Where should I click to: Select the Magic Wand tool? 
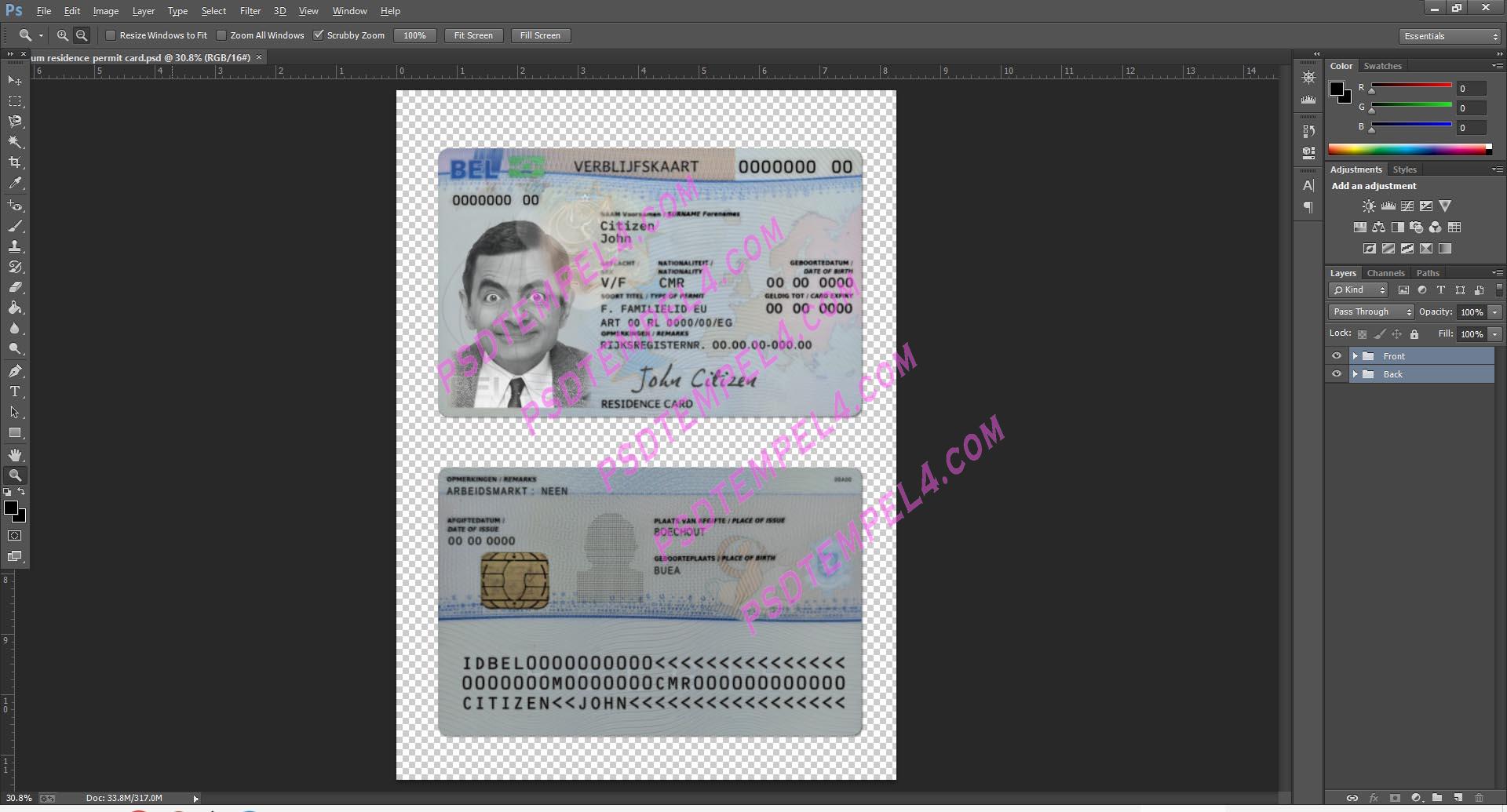tap(15, 142)
